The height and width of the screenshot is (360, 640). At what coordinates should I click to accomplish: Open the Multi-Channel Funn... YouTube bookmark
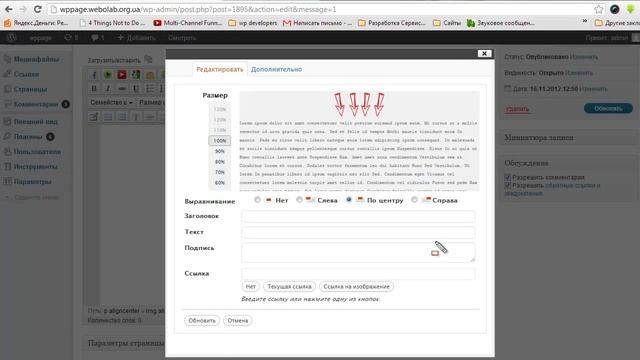coord(188,23)
